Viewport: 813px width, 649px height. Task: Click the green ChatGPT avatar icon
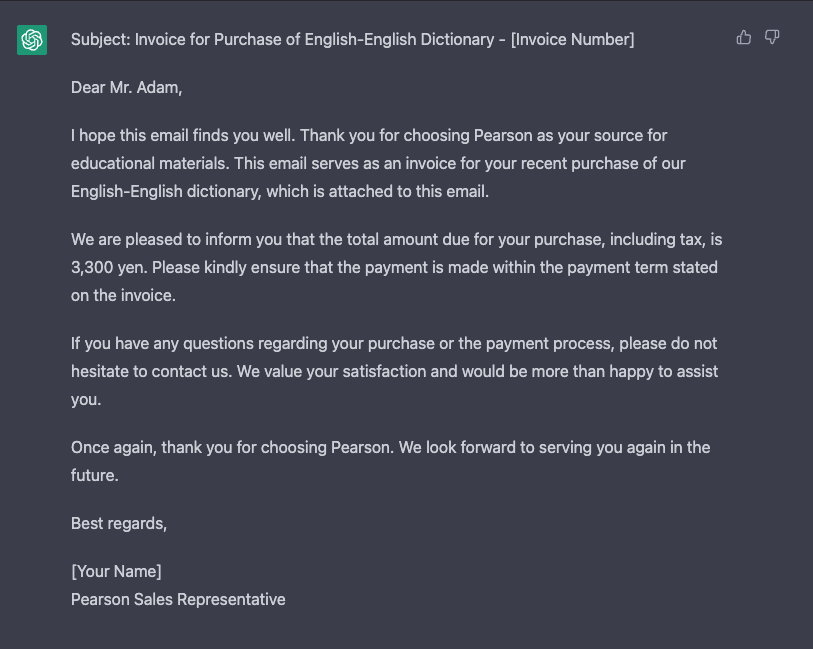tap(32, 40)
